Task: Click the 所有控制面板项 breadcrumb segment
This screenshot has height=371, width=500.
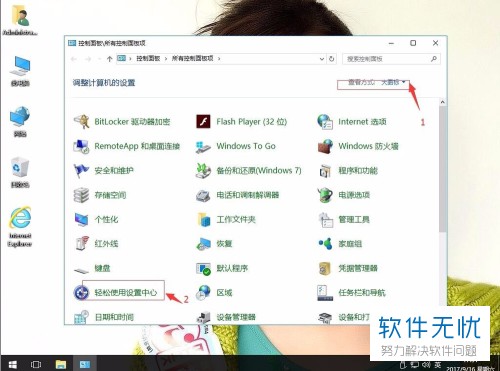Action: (x=192, y=59)
